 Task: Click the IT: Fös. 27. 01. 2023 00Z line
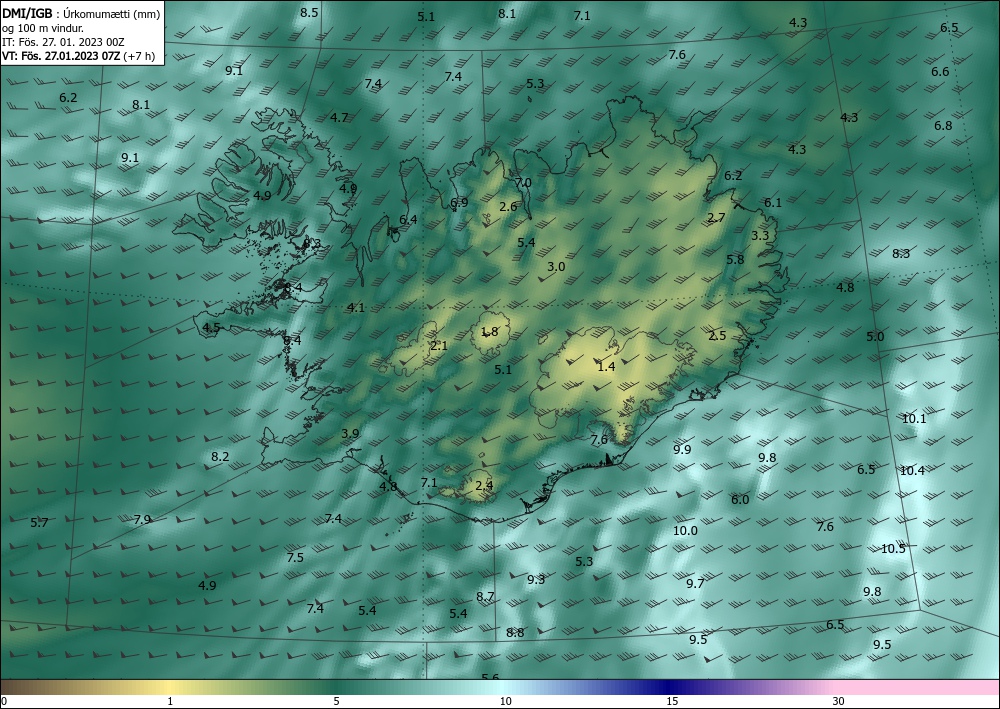[63, 42]
